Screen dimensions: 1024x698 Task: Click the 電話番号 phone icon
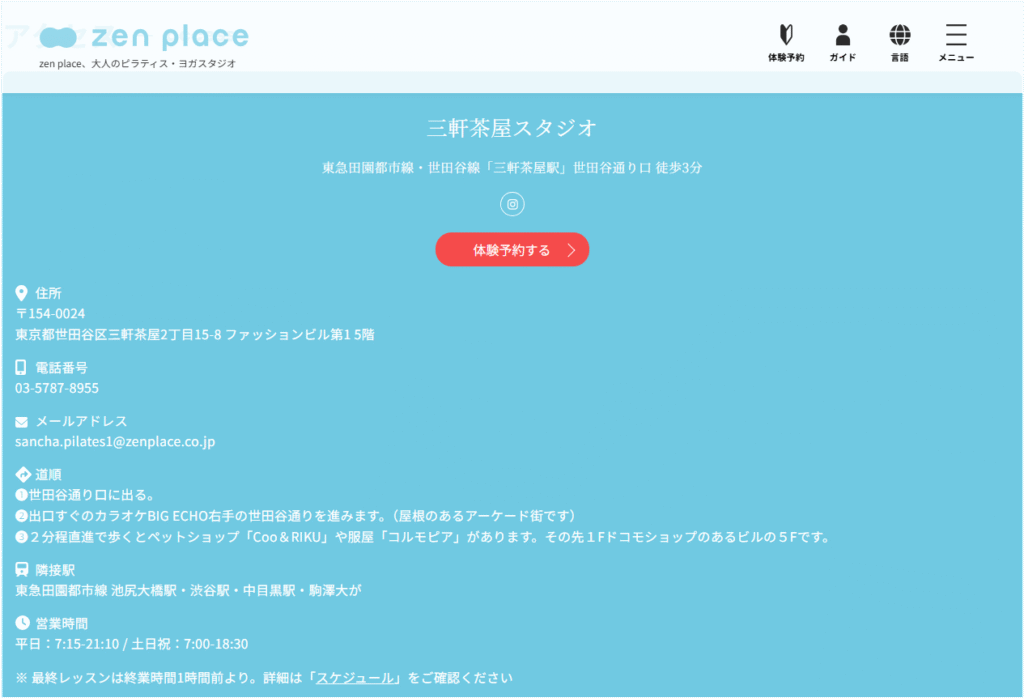(x=22, y=367)
